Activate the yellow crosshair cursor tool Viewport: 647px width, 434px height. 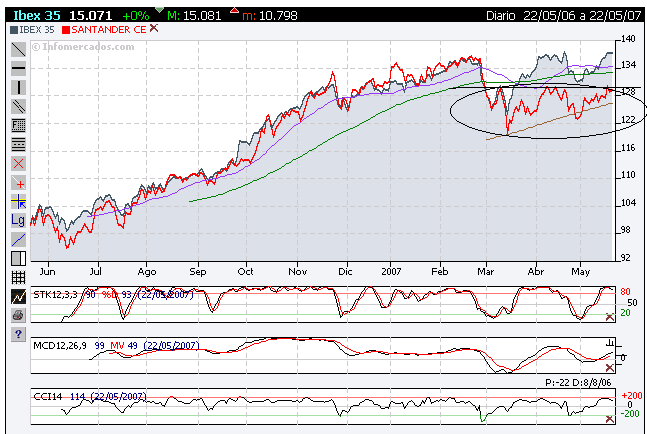[x=18, y=202]
